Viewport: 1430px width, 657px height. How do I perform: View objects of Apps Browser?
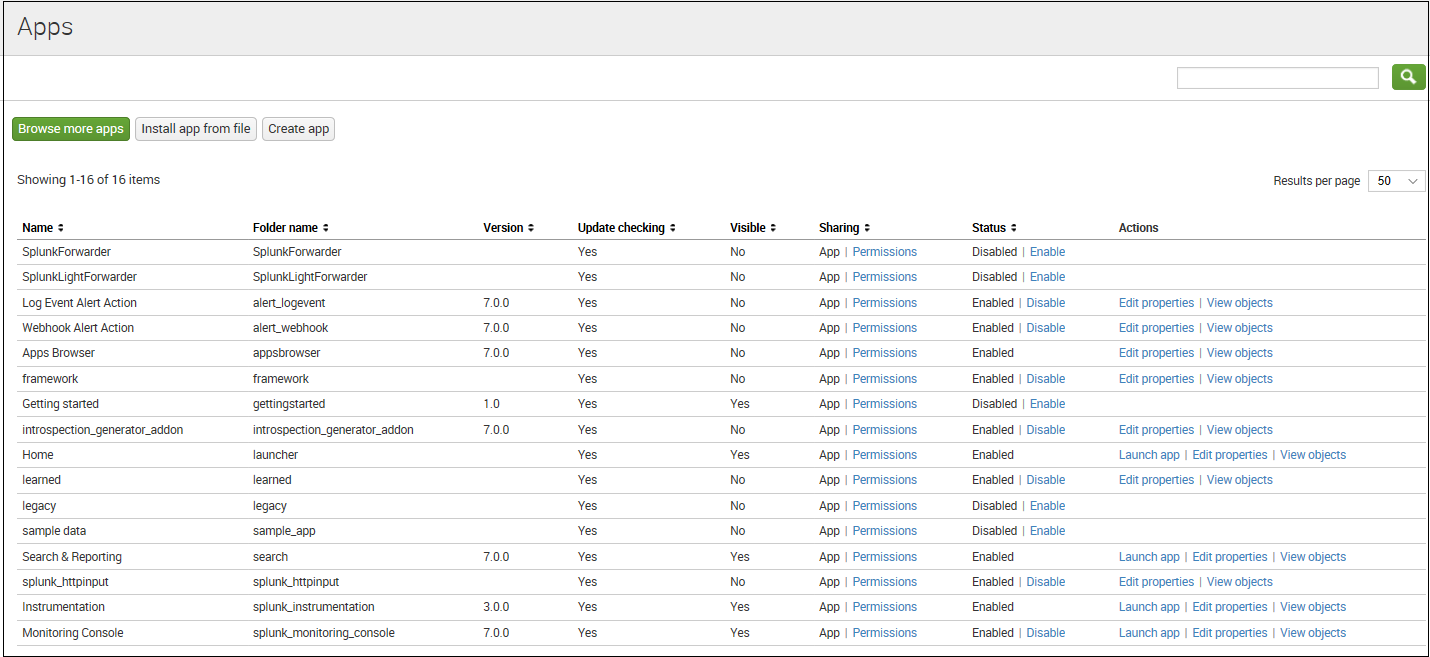(x=1240, y=353)
